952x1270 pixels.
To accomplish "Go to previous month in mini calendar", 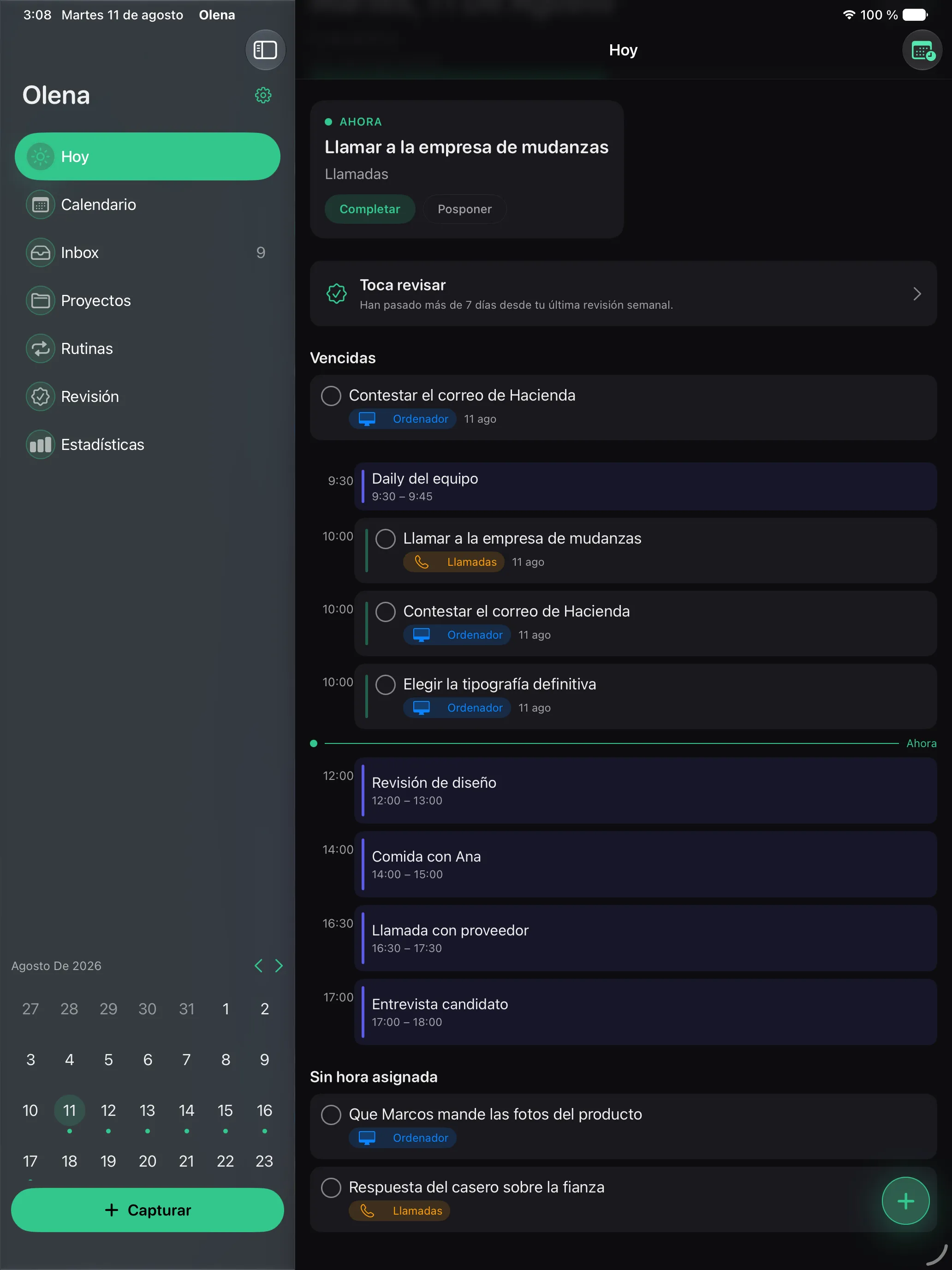I will click(x=258, y=966).
